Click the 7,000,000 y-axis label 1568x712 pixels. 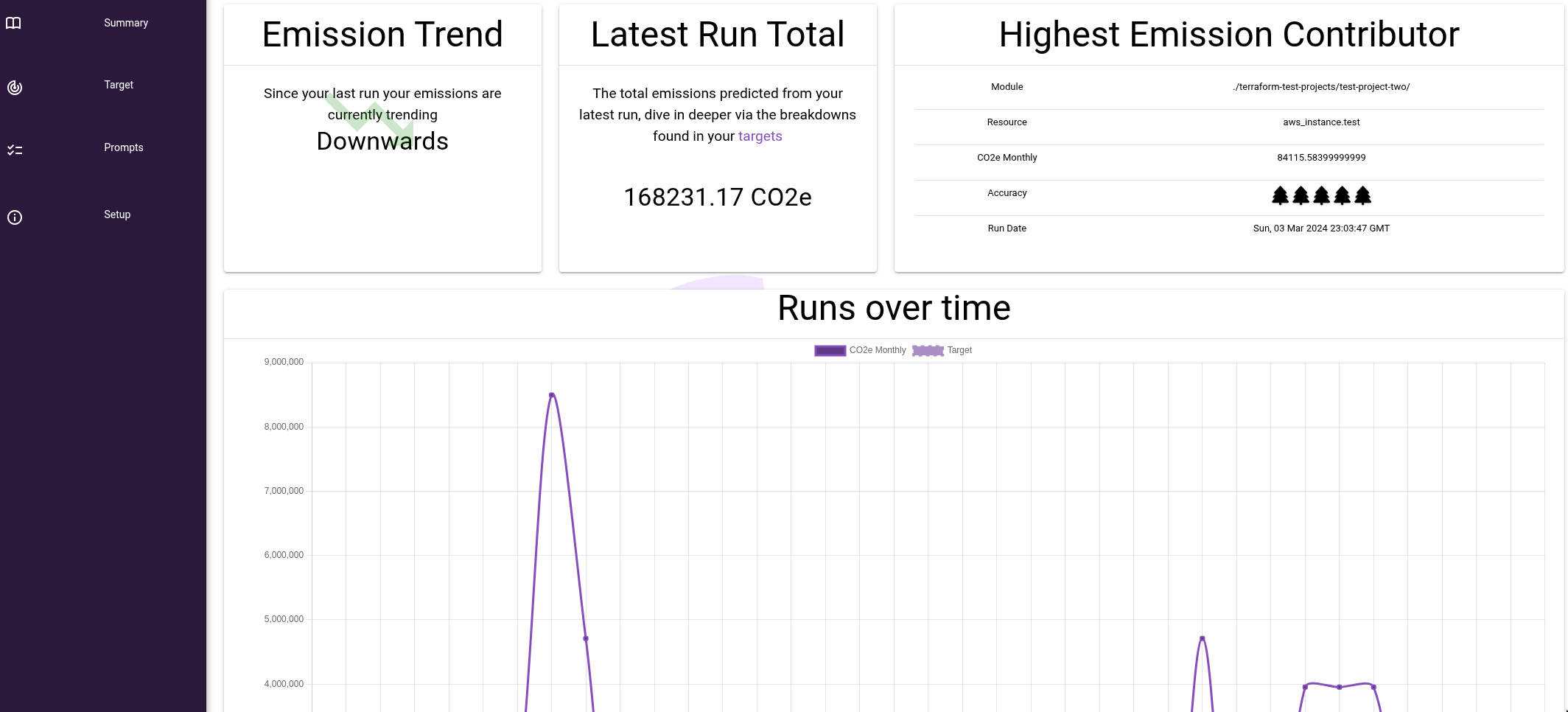pyautogui.click(x=284, y=491)
